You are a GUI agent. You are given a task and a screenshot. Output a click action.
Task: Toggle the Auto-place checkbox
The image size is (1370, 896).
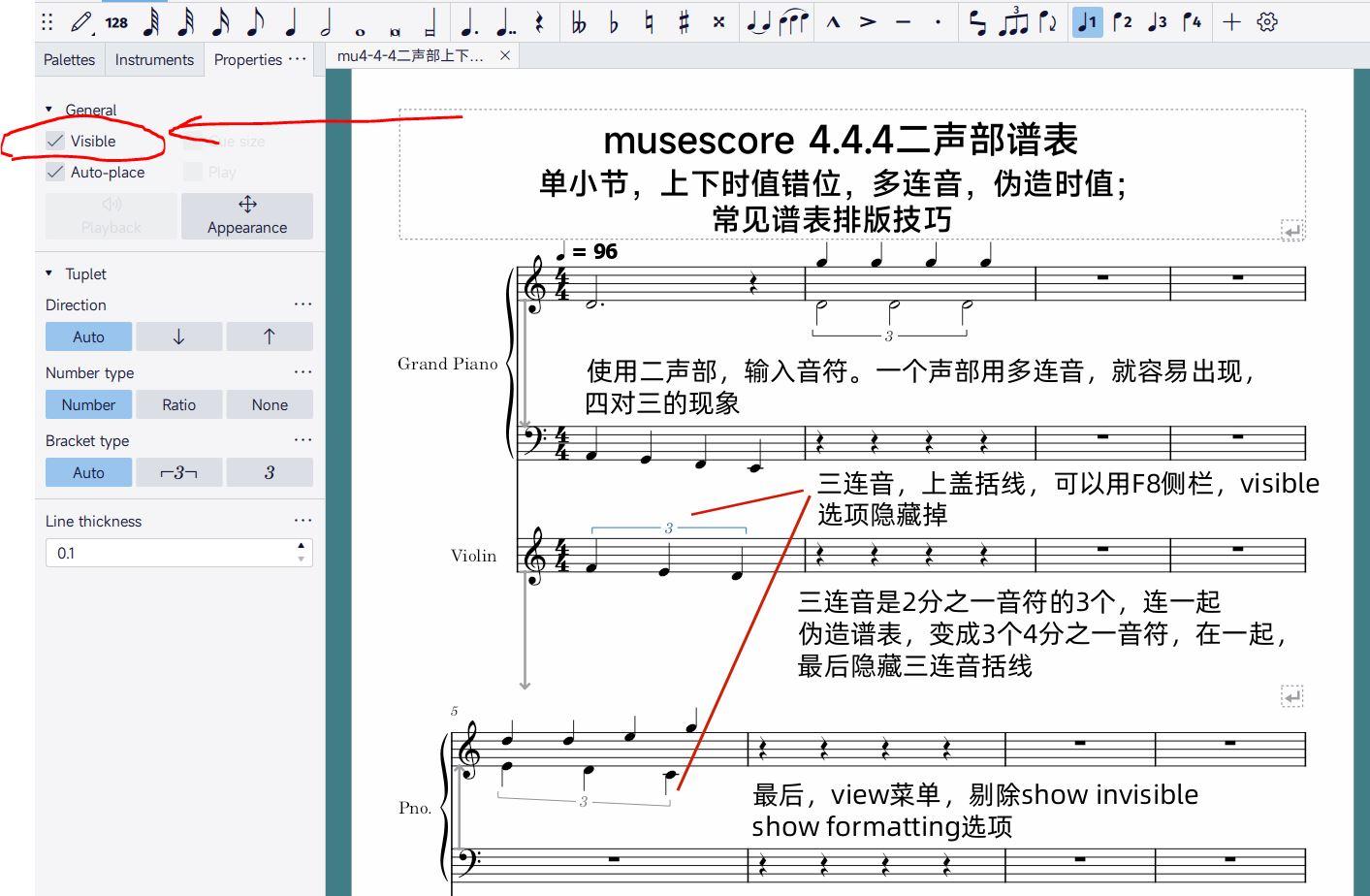click(55, 172)
